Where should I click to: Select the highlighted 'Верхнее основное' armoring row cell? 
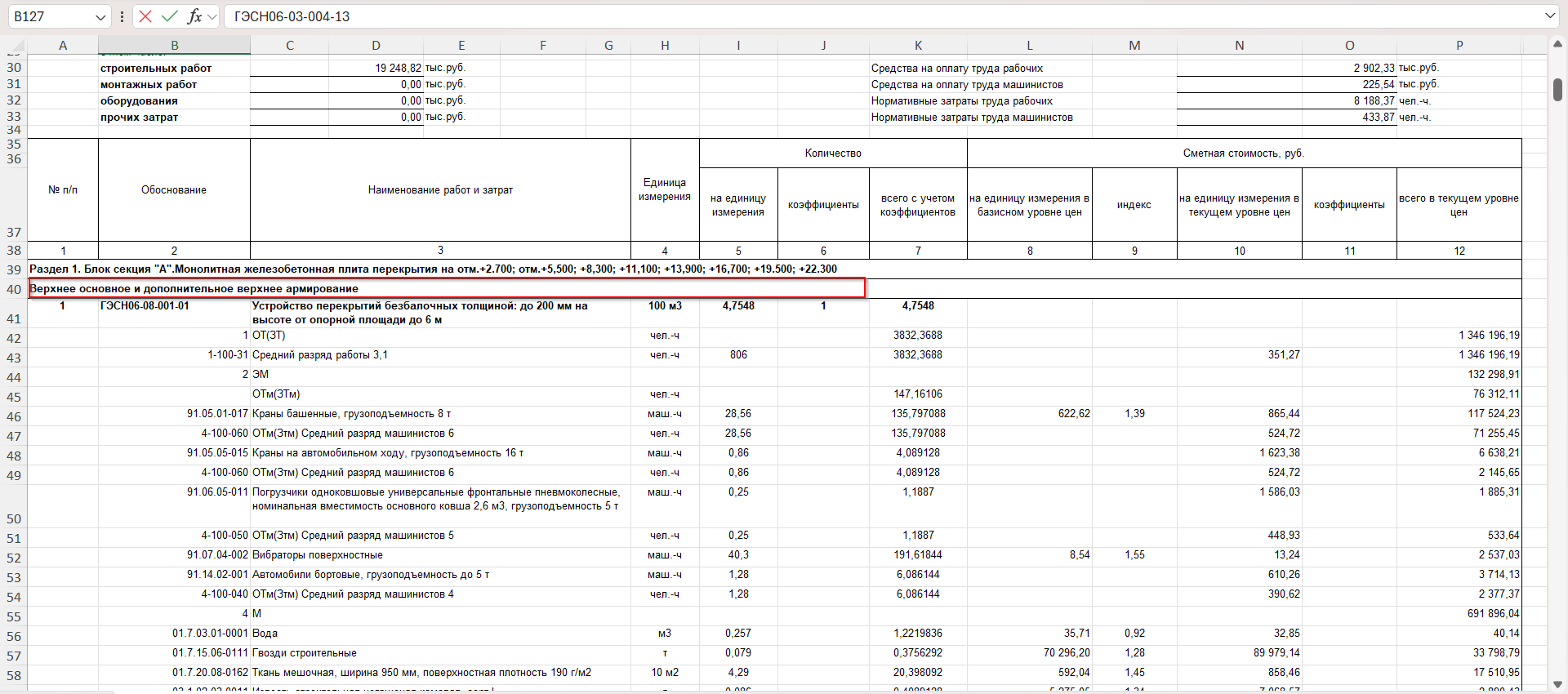pos(447,288)
